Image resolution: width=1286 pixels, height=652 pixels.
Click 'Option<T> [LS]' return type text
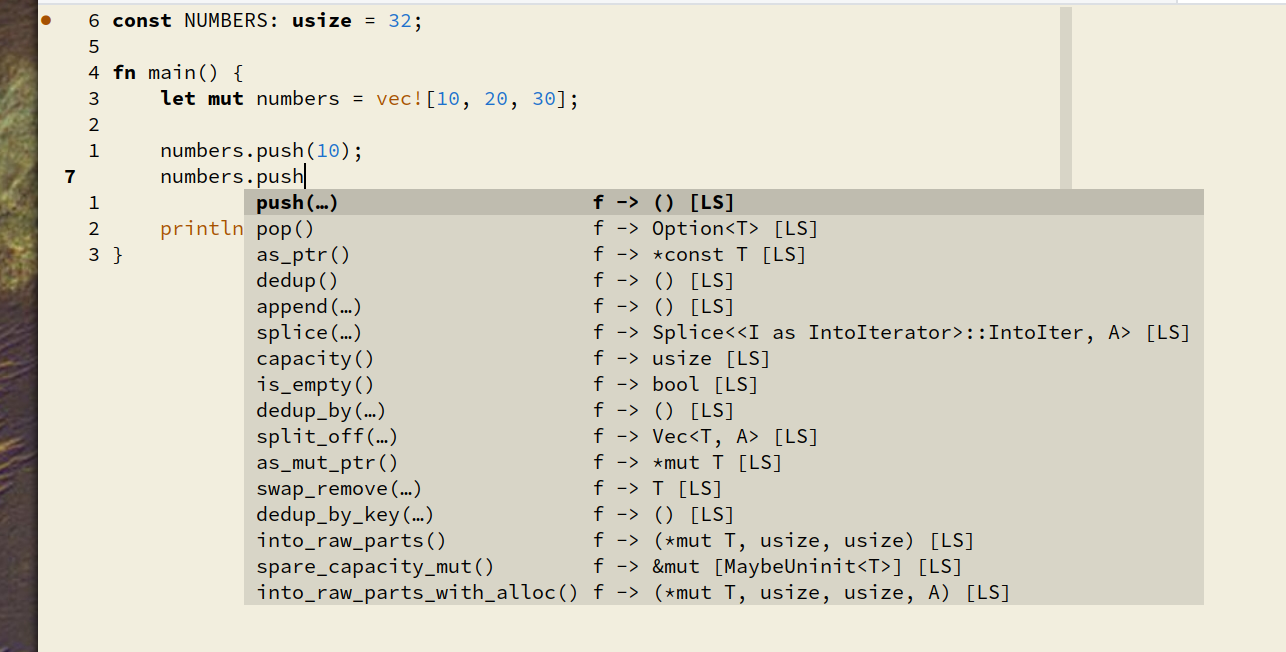click(x=735, y=229)
